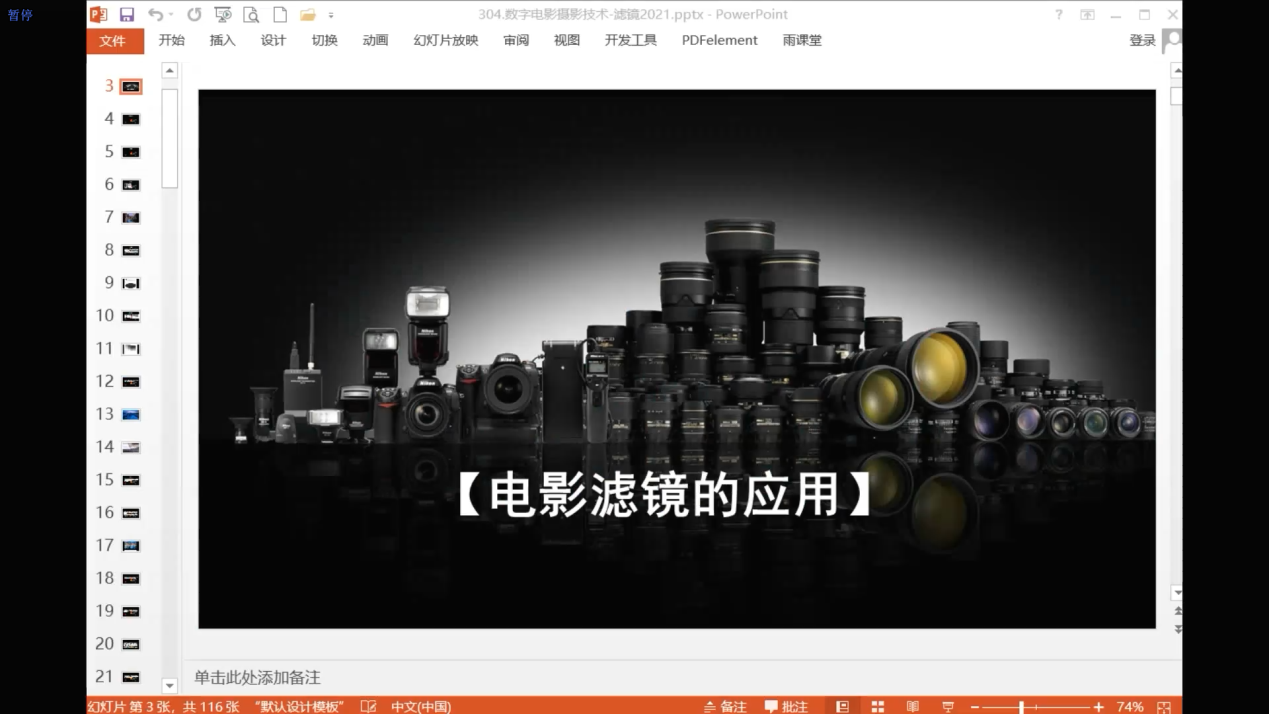Click the spell check icon in status bar
1269x714 pixels.
[x=368, y=706]
